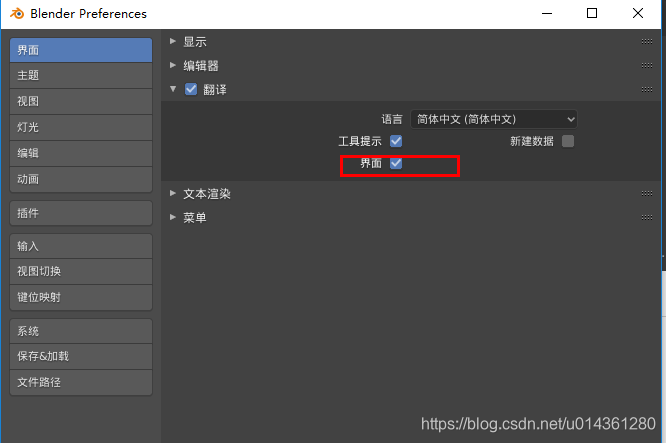The height and width of the screenshot is (443, 666).
Task: Expand the 菜单 panel
Action: [x=173, y=217]
